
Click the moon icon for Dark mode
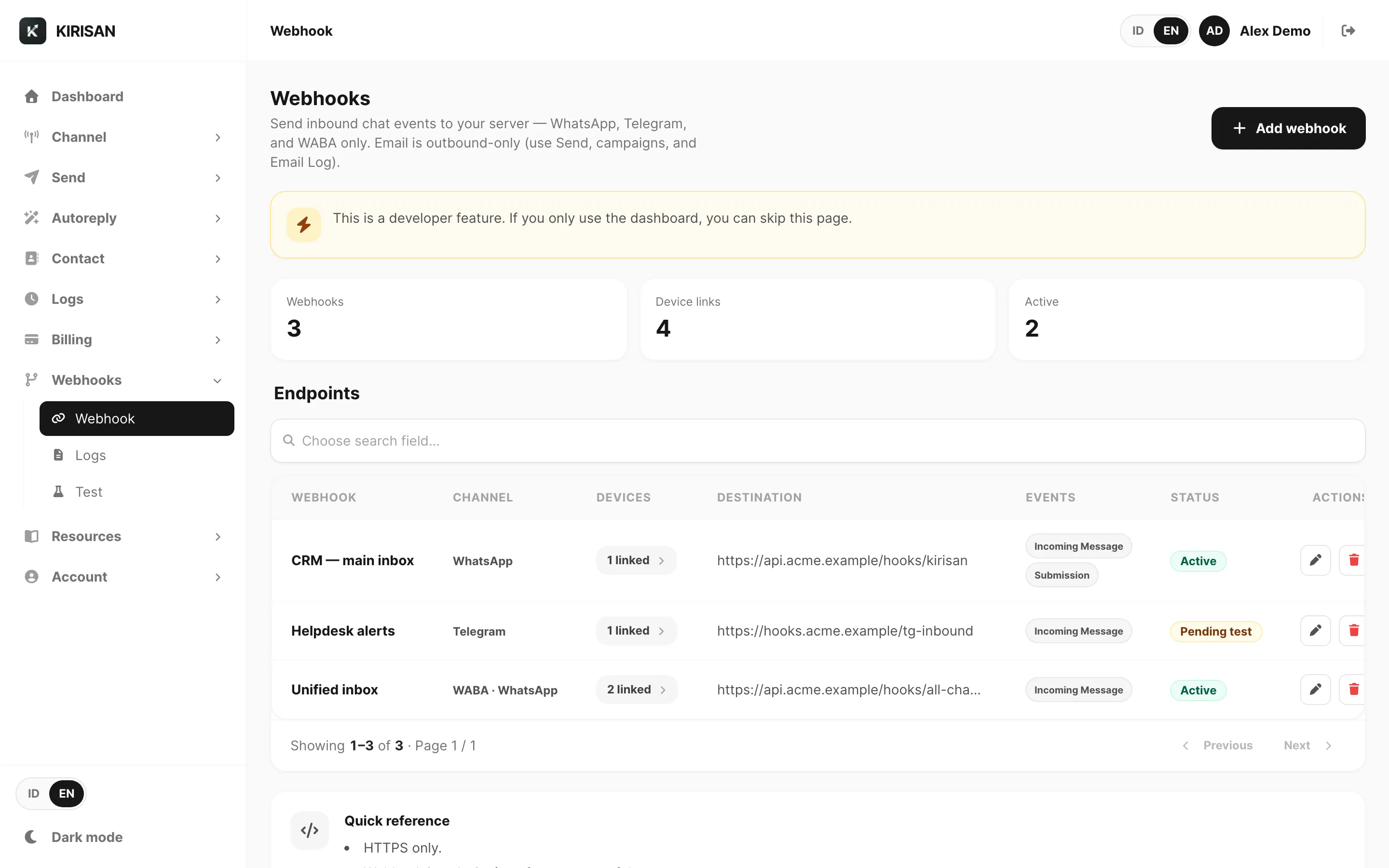(31, 837)
